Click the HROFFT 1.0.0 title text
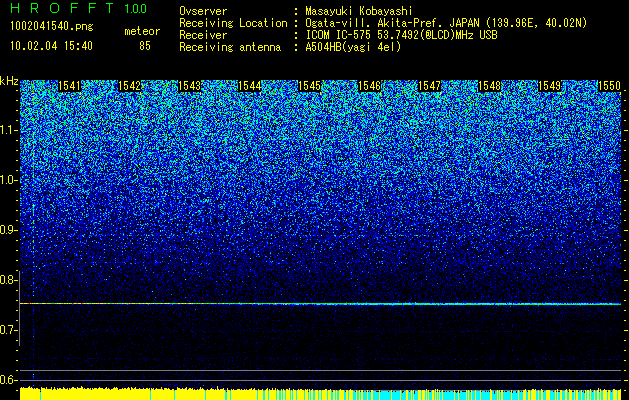629x400 pixels. tap(78, 8)
